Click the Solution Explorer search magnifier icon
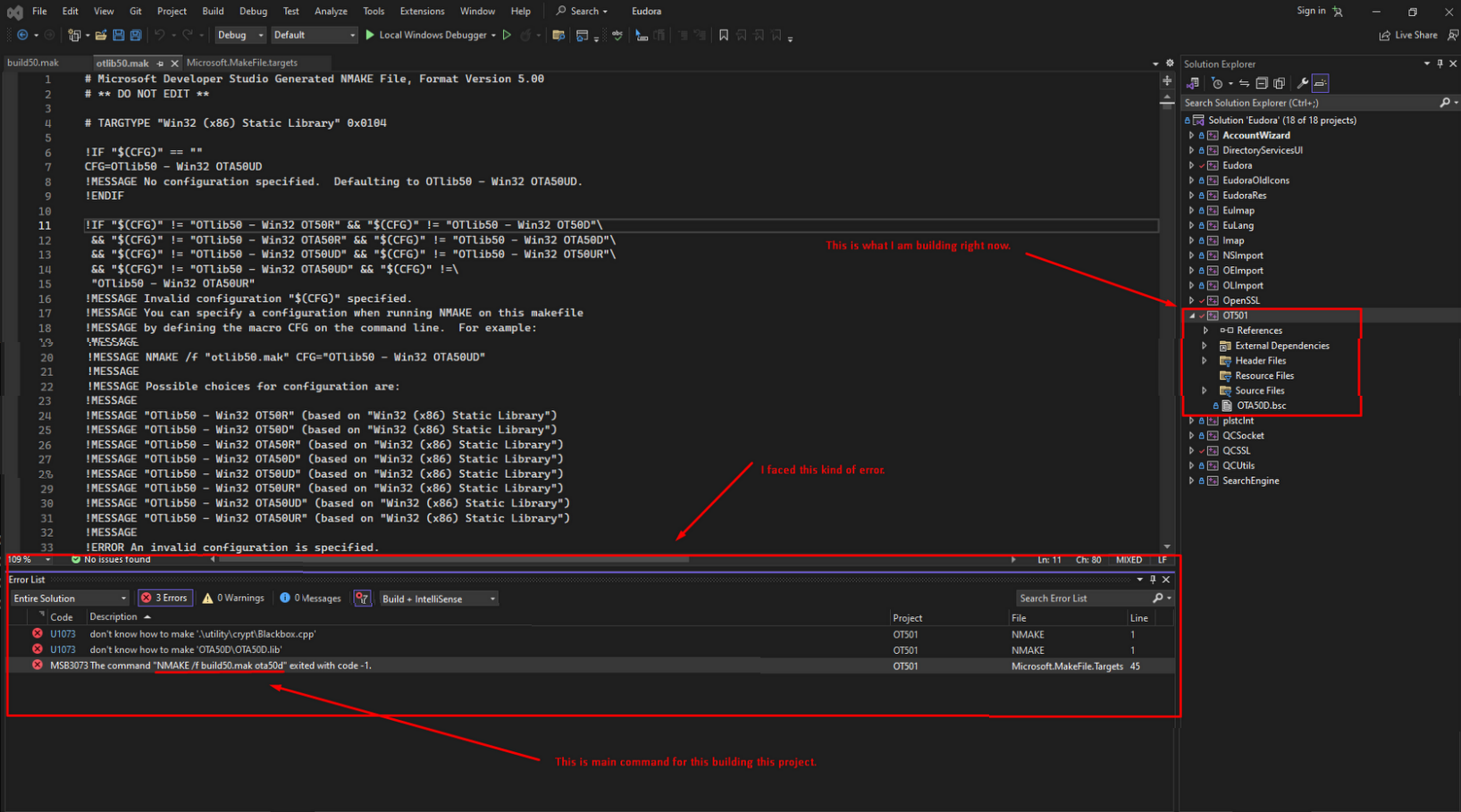The height and width of the screenshot is (812, 1461). (1445, 103)
